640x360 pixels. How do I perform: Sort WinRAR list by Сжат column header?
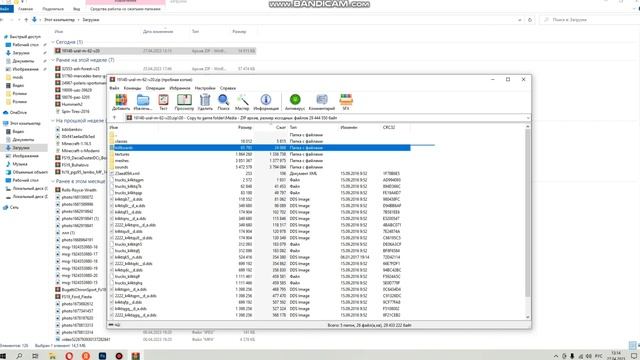[x=281, y=128]
